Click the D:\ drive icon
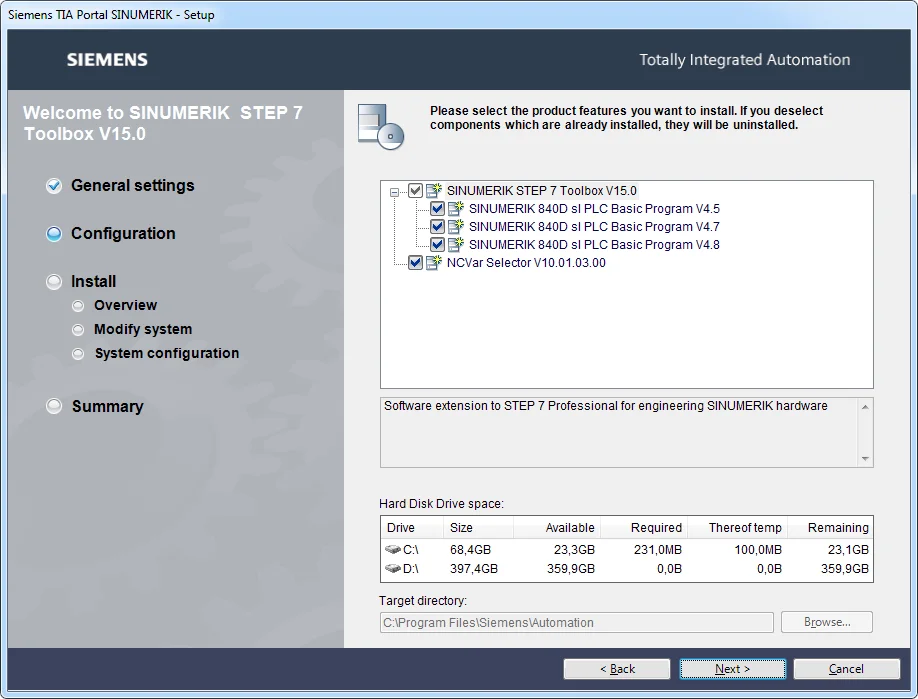Screen dimensions: 918x699 tap(393, 569)
